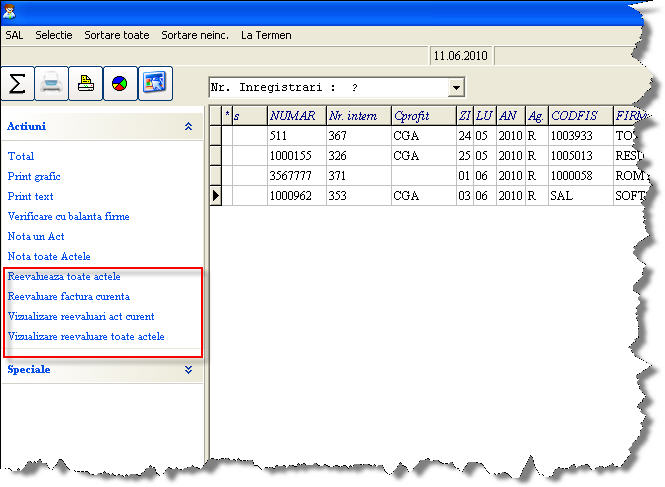This screenshot has height=487, width=665.
Task: Click Vizualizare reevaluari act curent link
Action: [81, 316]
